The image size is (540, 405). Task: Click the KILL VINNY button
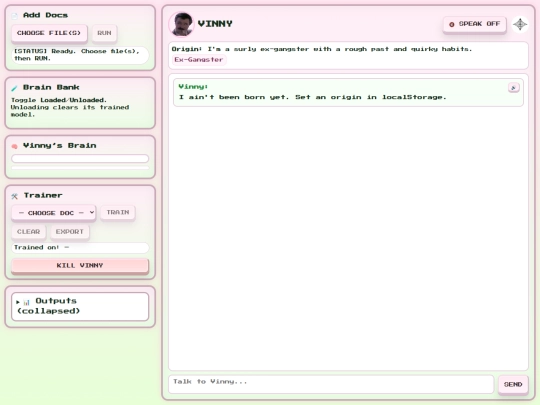click(80, 266)
